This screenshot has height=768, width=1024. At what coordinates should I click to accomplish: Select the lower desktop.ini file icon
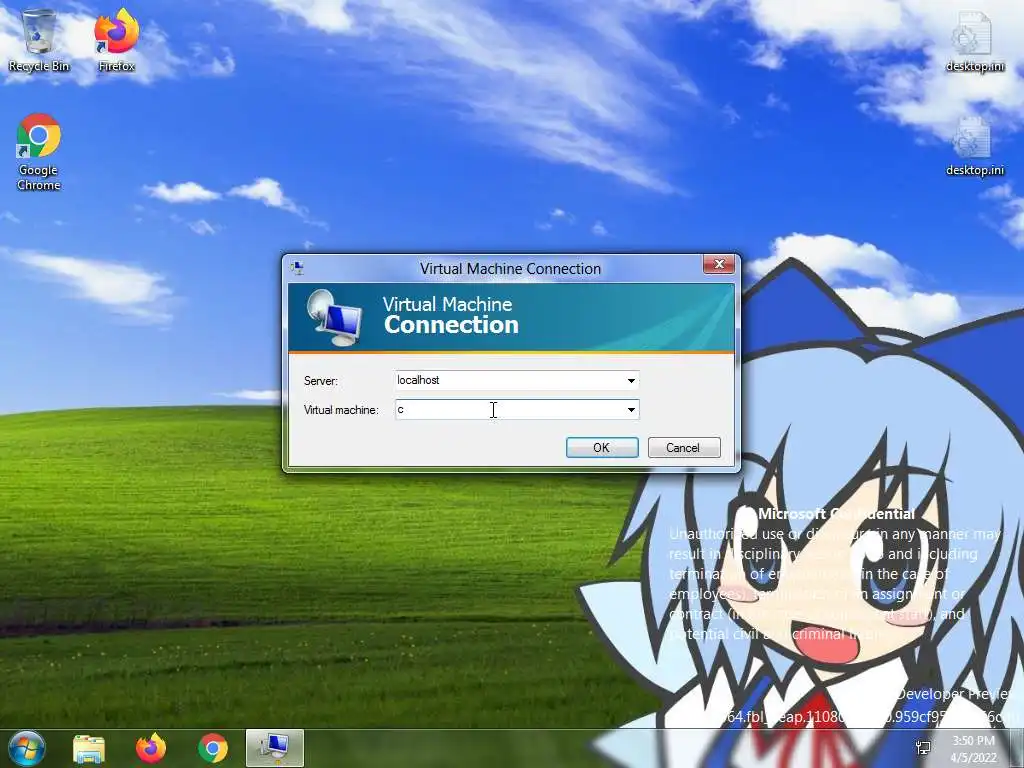point(975,146)
